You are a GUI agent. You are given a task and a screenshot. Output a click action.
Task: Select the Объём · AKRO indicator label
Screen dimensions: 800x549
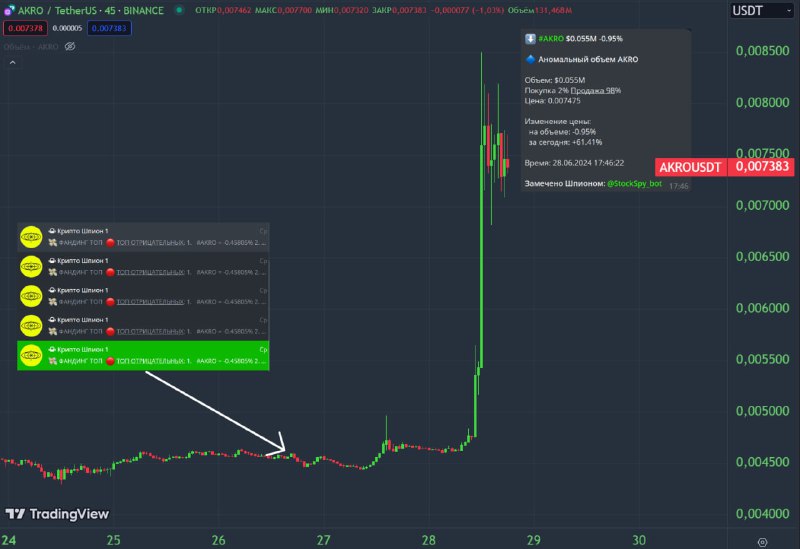click(x=31, y=46)
